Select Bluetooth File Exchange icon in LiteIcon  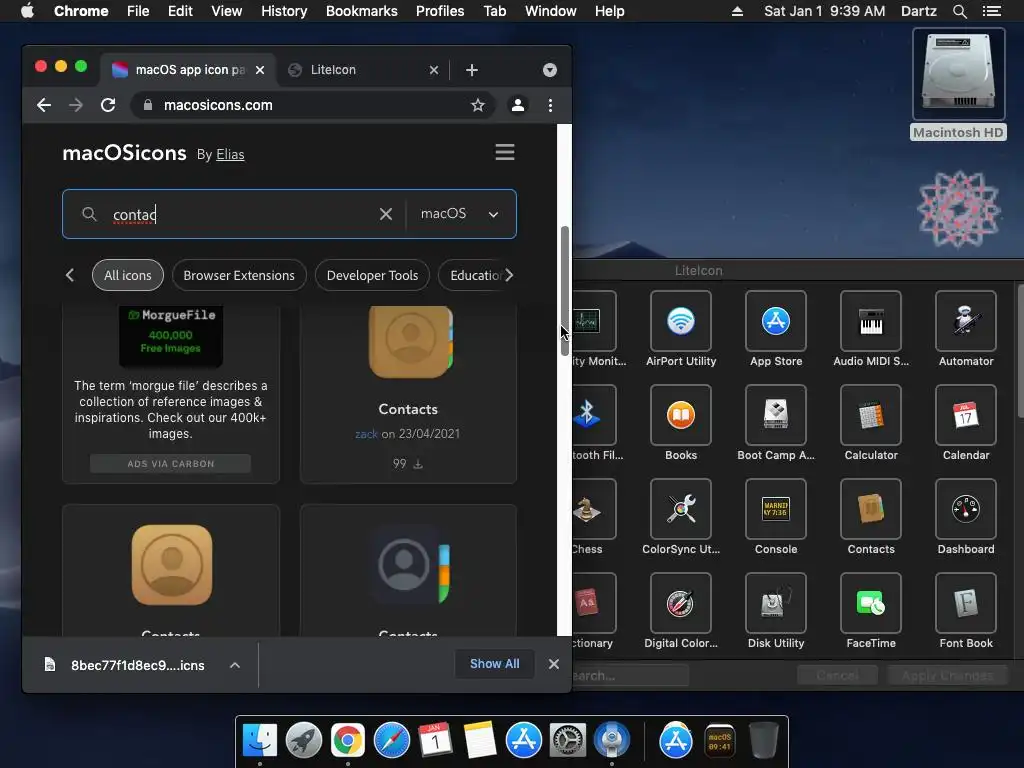pos(594,415)
